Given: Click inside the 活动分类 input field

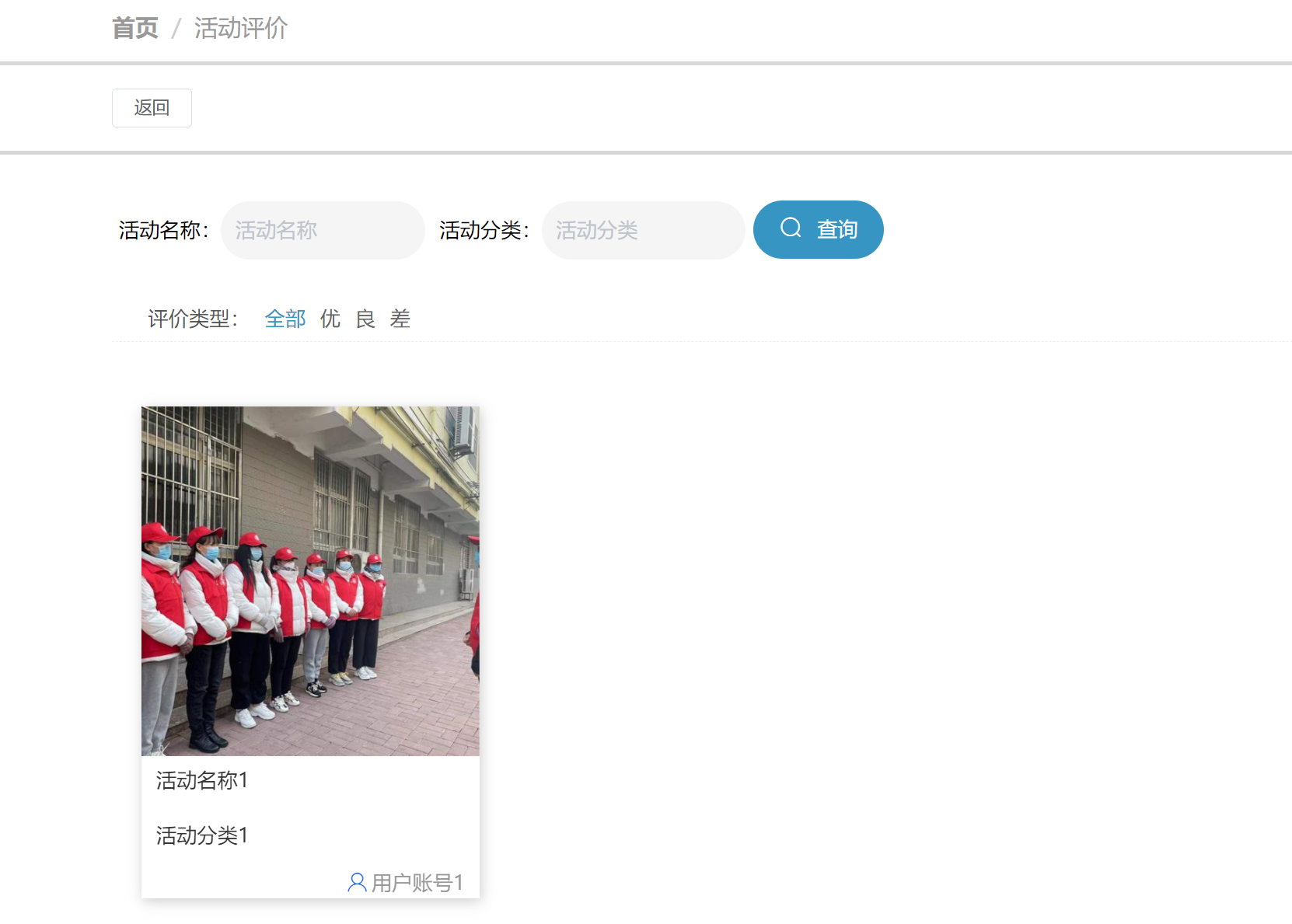Looking at the screenshot, I should coord(643,230).
